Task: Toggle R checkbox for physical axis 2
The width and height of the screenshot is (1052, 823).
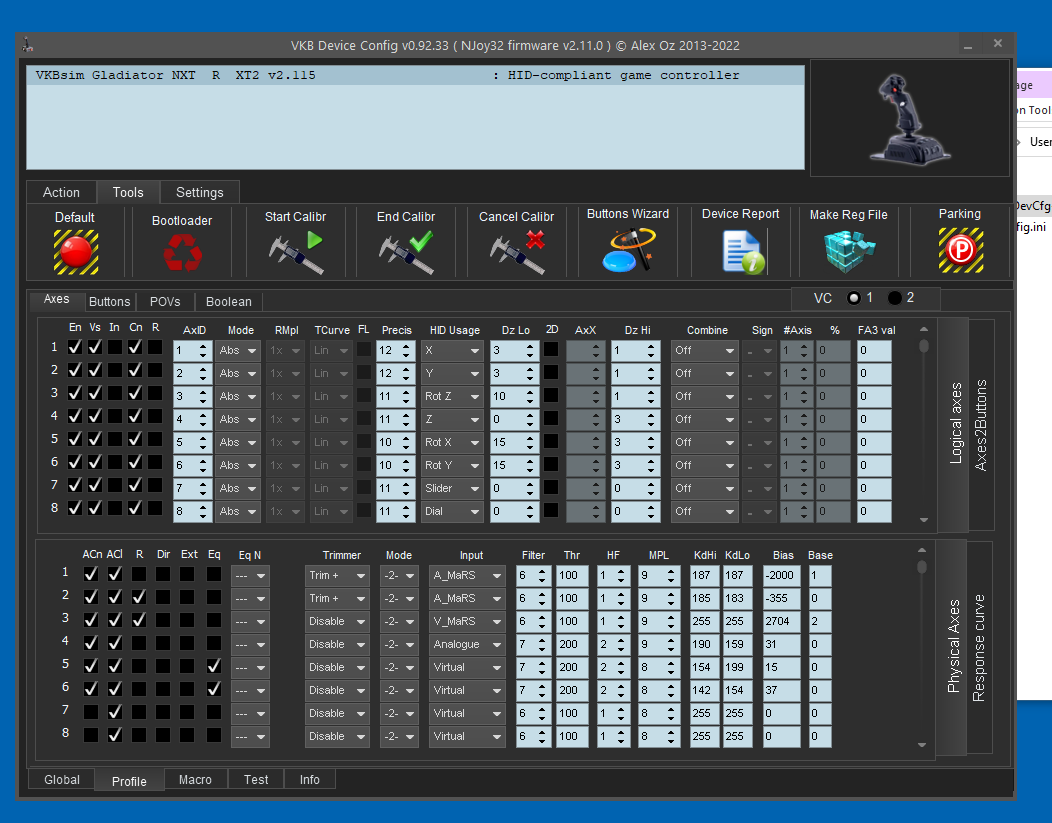Action: point(139,596)
